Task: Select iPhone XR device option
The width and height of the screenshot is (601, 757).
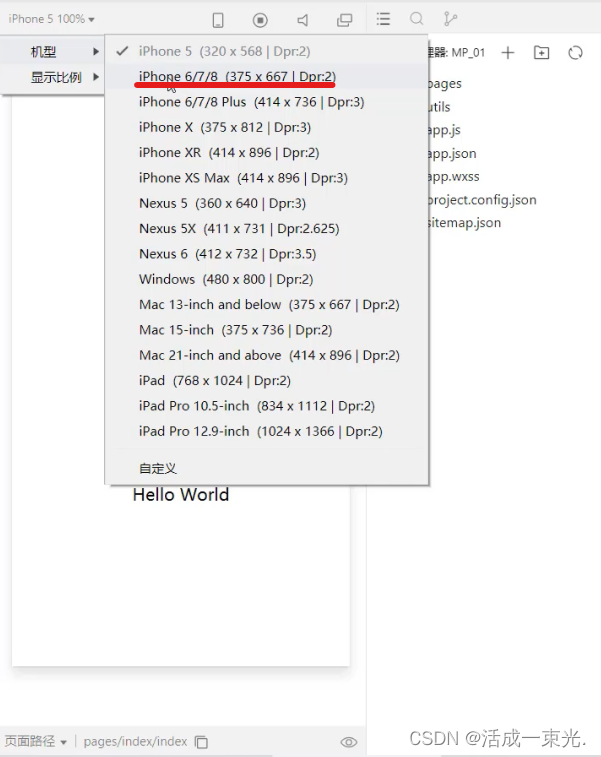Action: click(266, 153)
